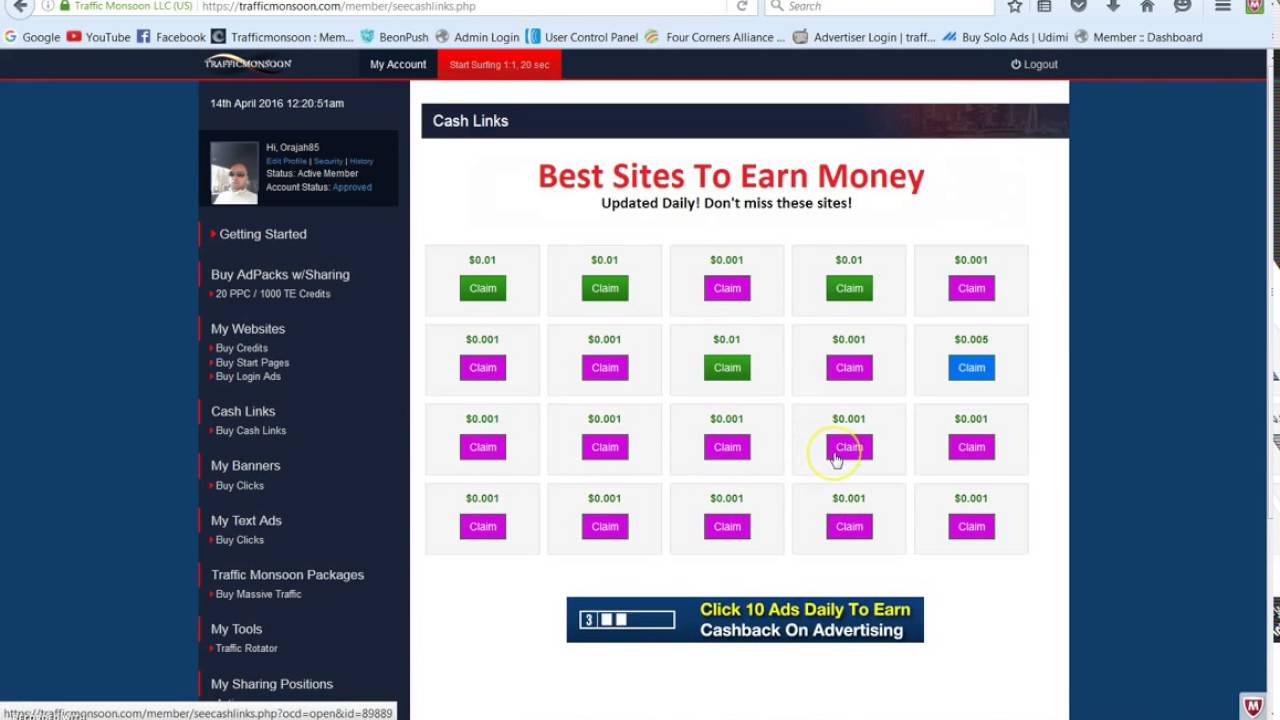This screenshot has width=1280, height=720.
Task: Open the Security link under username
Action: pos(328,161)
